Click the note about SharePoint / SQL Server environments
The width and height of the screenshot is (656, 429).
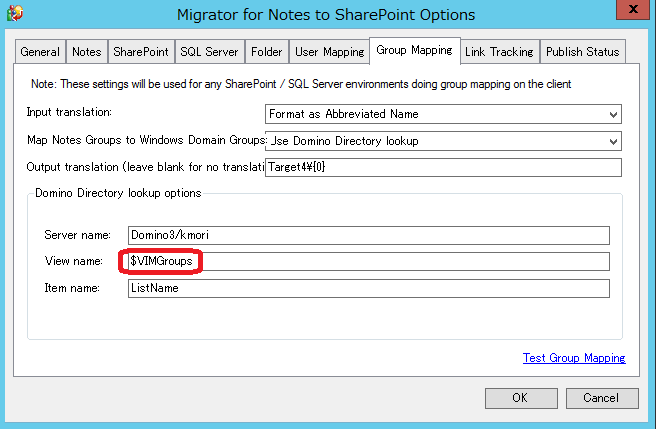point(301,84)
